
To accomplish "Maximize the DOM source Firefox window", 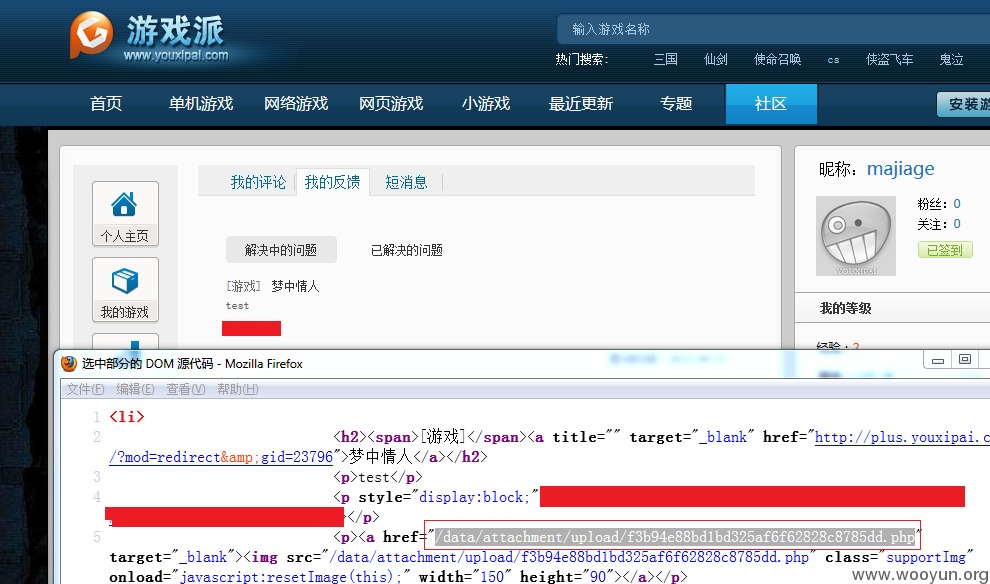I will pos(965,360).
